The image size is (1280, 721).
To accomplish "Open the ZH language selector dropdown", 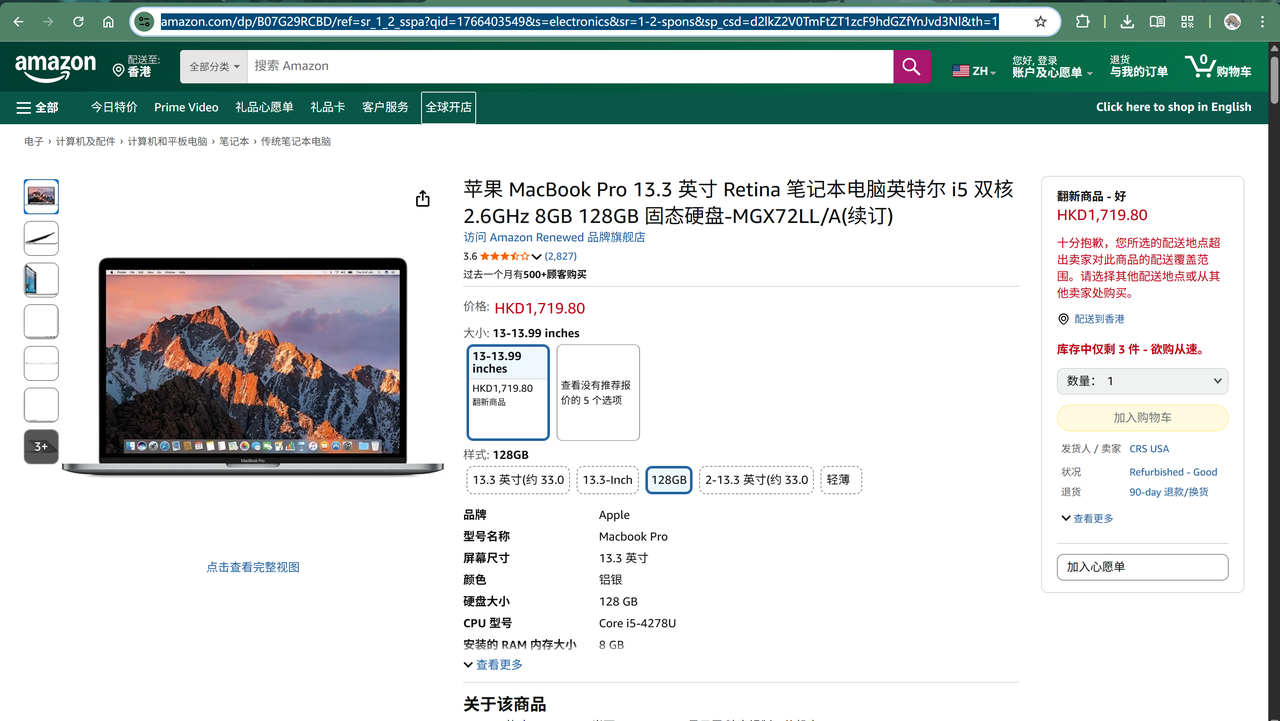I will [974, 71].
